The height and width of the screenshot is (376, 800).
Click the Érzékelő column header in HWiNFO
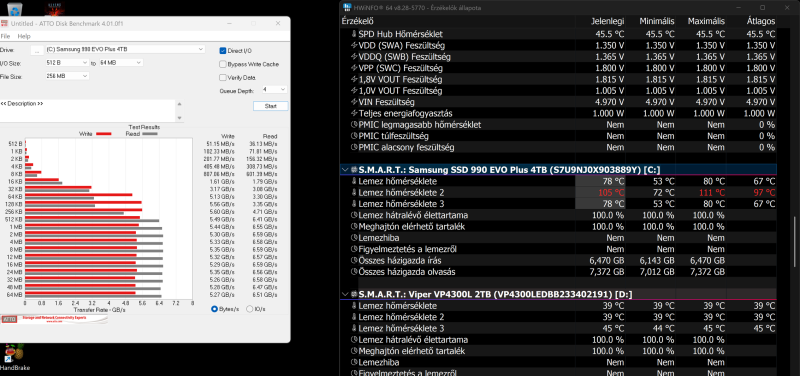tap(358, 21)
